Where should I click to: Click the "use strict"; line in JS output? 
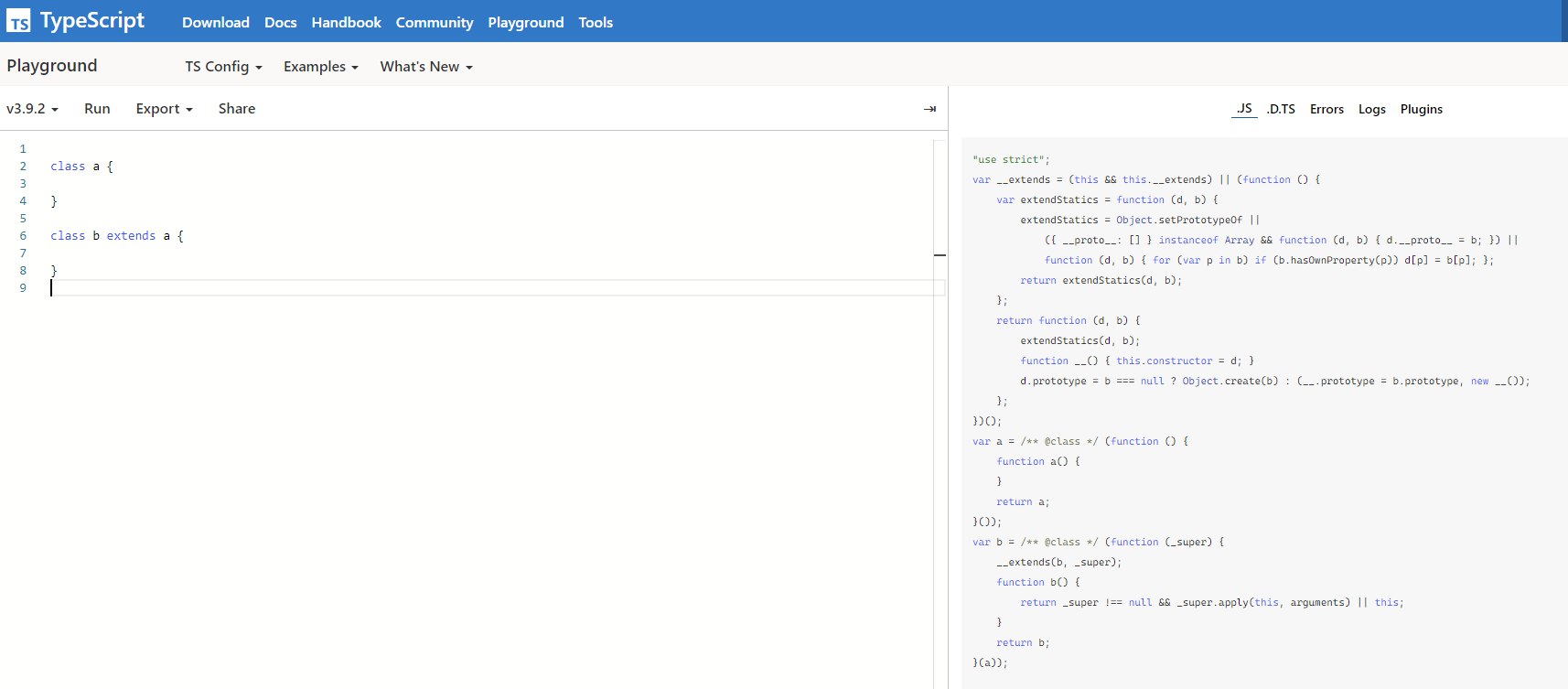pos(1011,159)
